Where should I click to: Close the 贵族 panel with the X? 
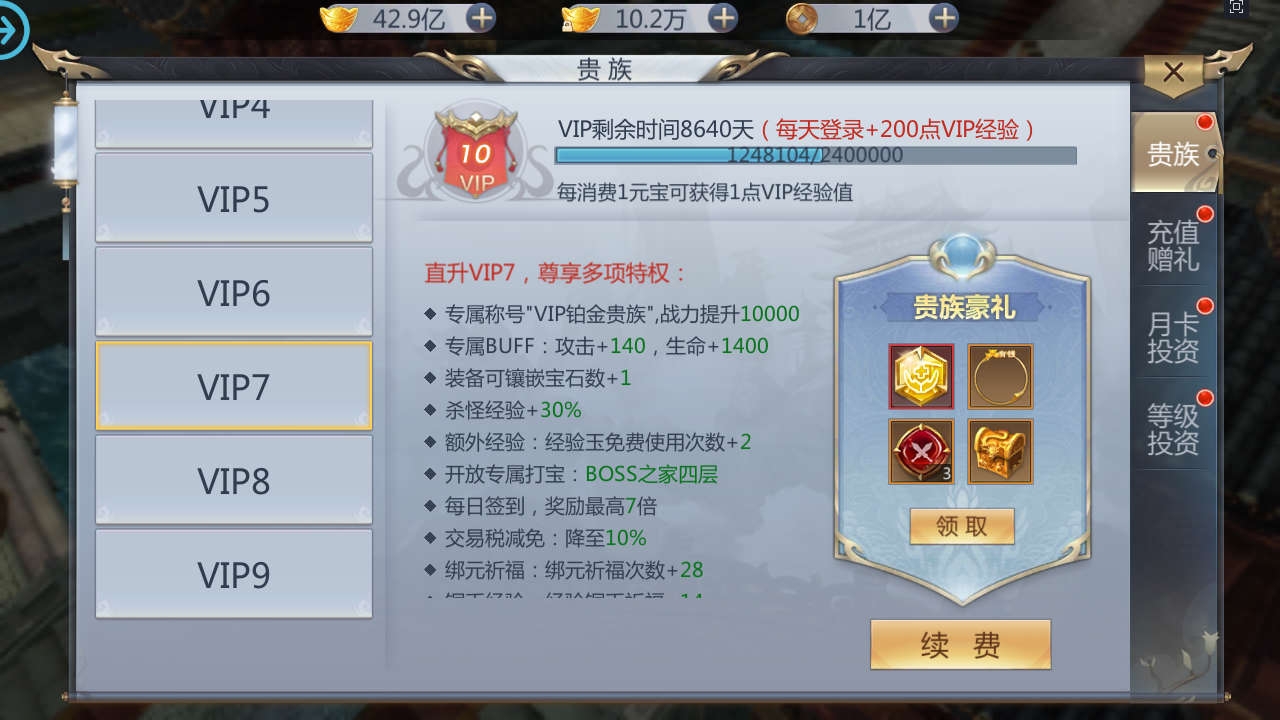(x=1174, y=72)
